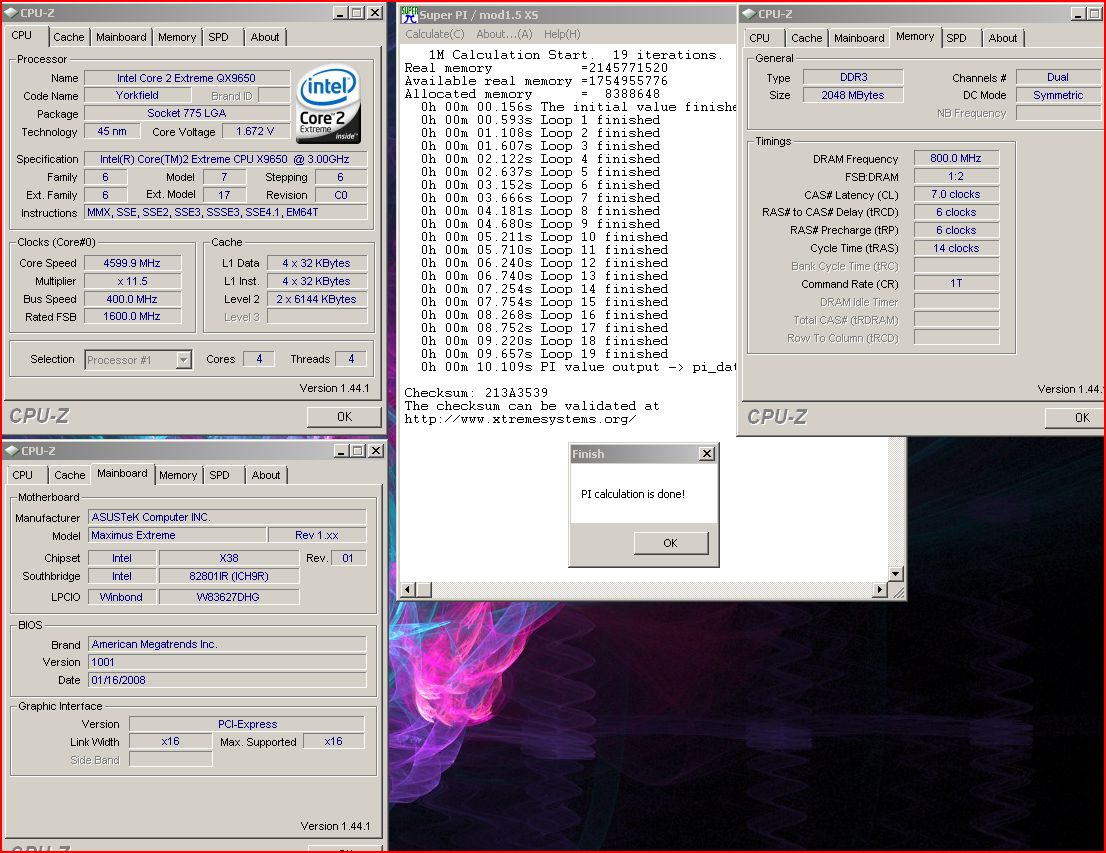Open About tab in Mainboard CPU-Z window

(266, 476)
